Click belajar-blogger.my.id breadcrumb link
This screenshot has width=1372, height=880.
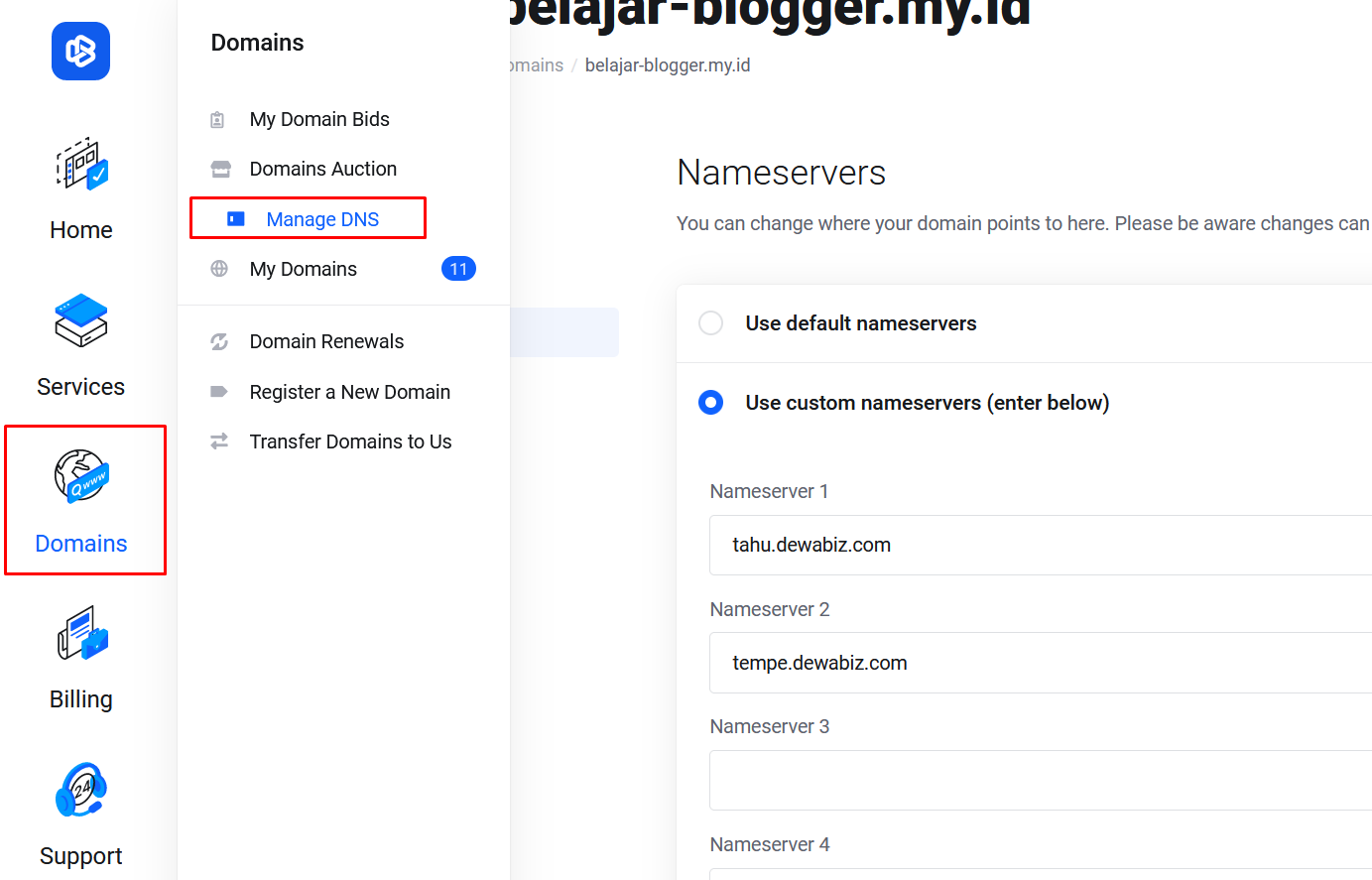pos(667,65)
